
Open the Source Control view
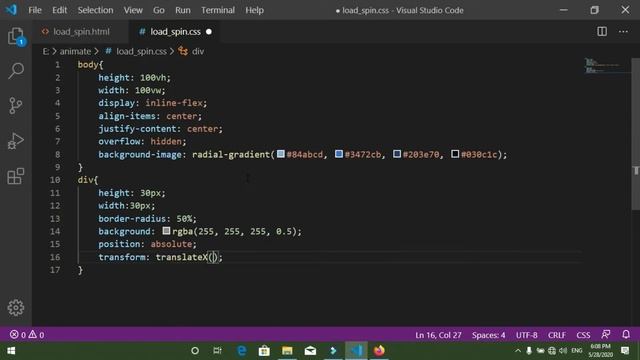click(x=16, y=105)
